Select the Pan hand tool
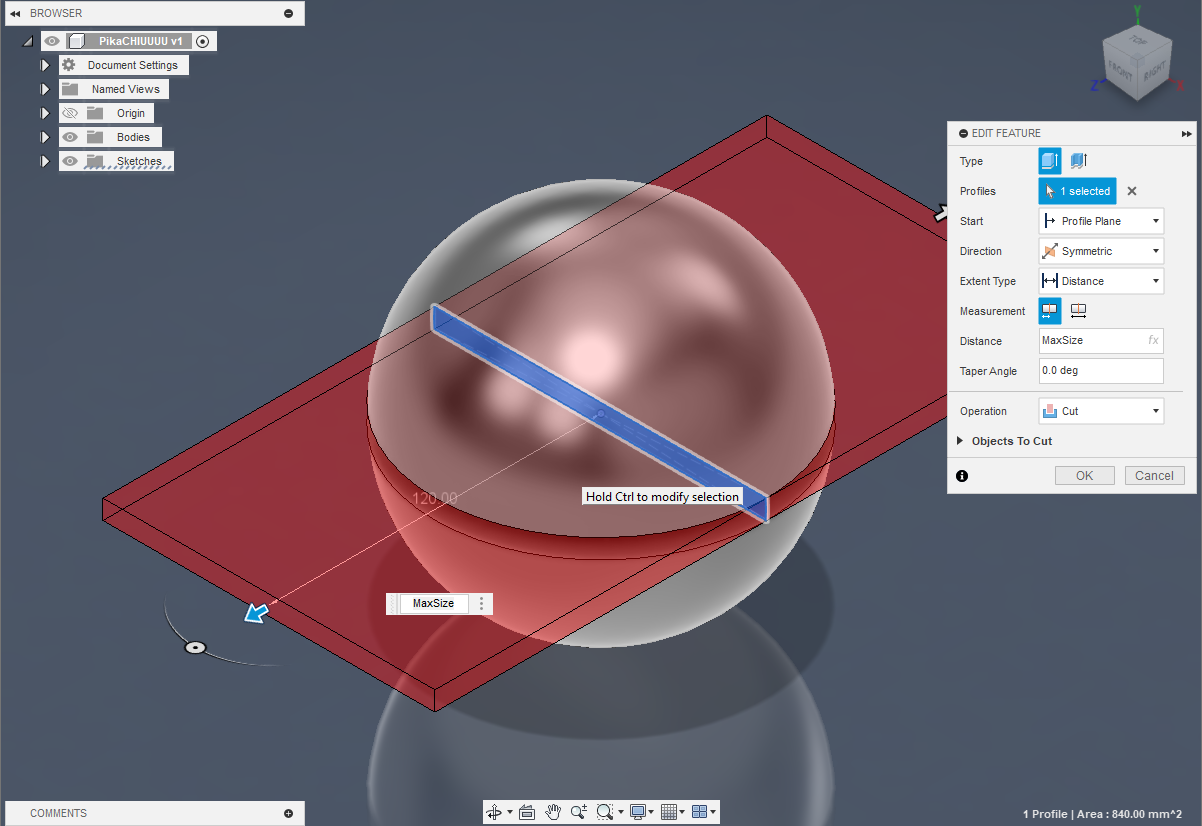1202x826 pixels. (553, 812)
